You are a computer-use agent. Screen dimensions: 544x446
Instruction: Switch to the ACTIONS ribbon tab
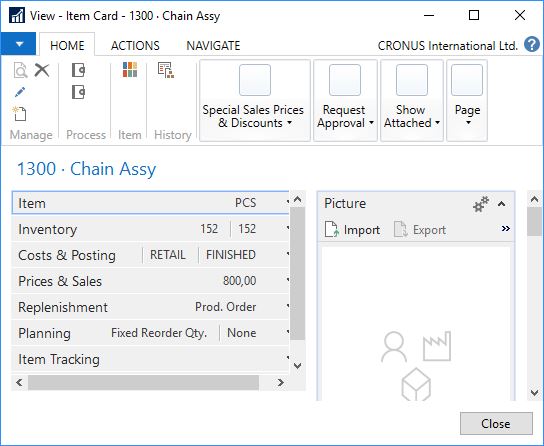(135, 45)
